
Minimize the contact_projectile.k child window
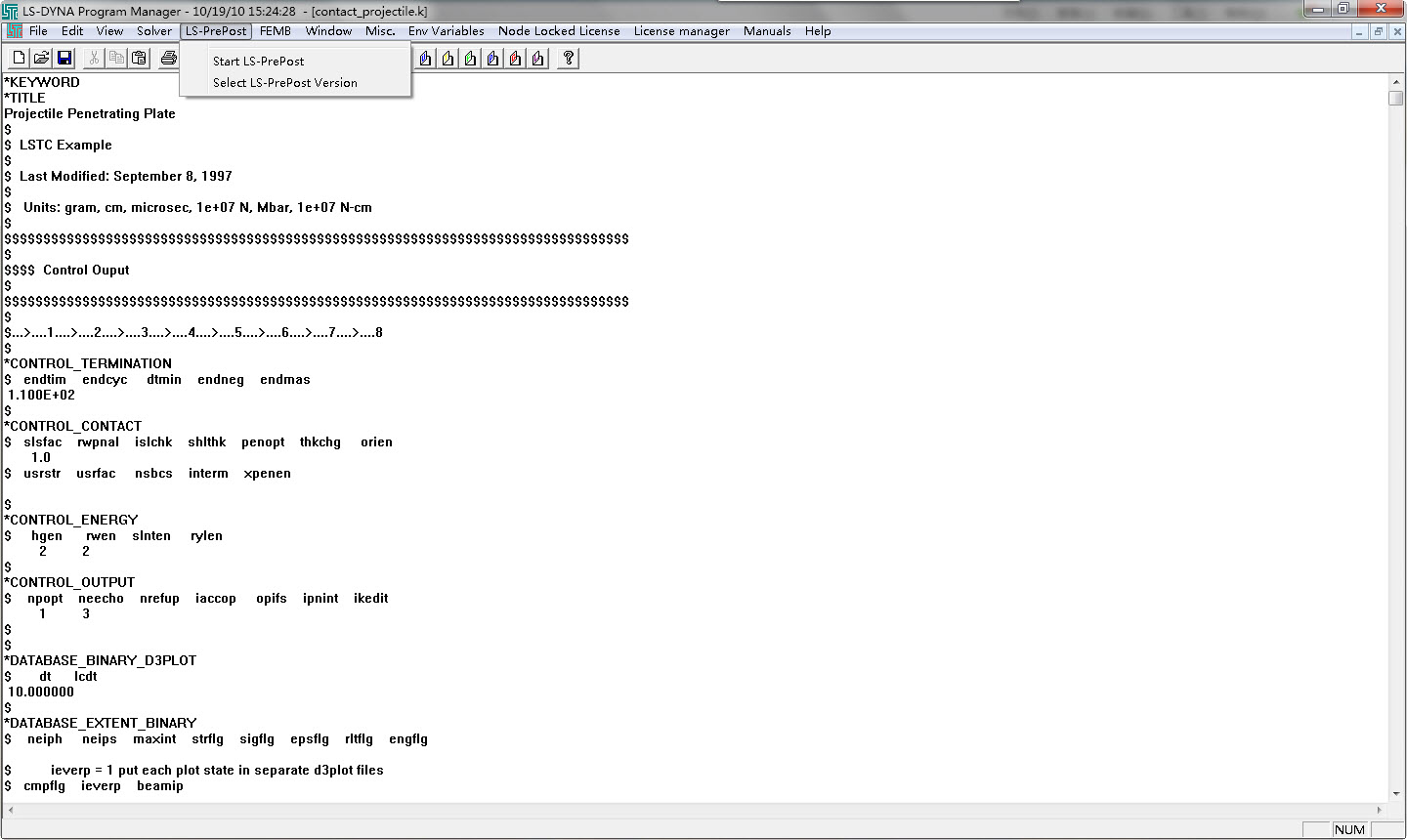click(x=1360, y=31)
